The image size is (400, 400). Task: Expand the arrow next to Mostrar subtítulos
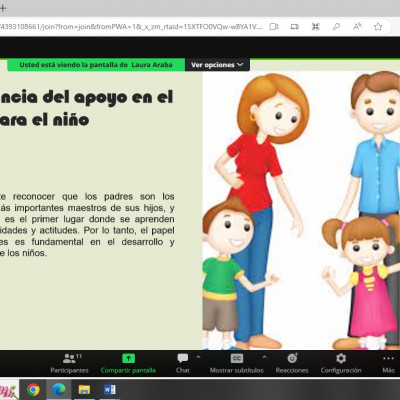point(264,357)
